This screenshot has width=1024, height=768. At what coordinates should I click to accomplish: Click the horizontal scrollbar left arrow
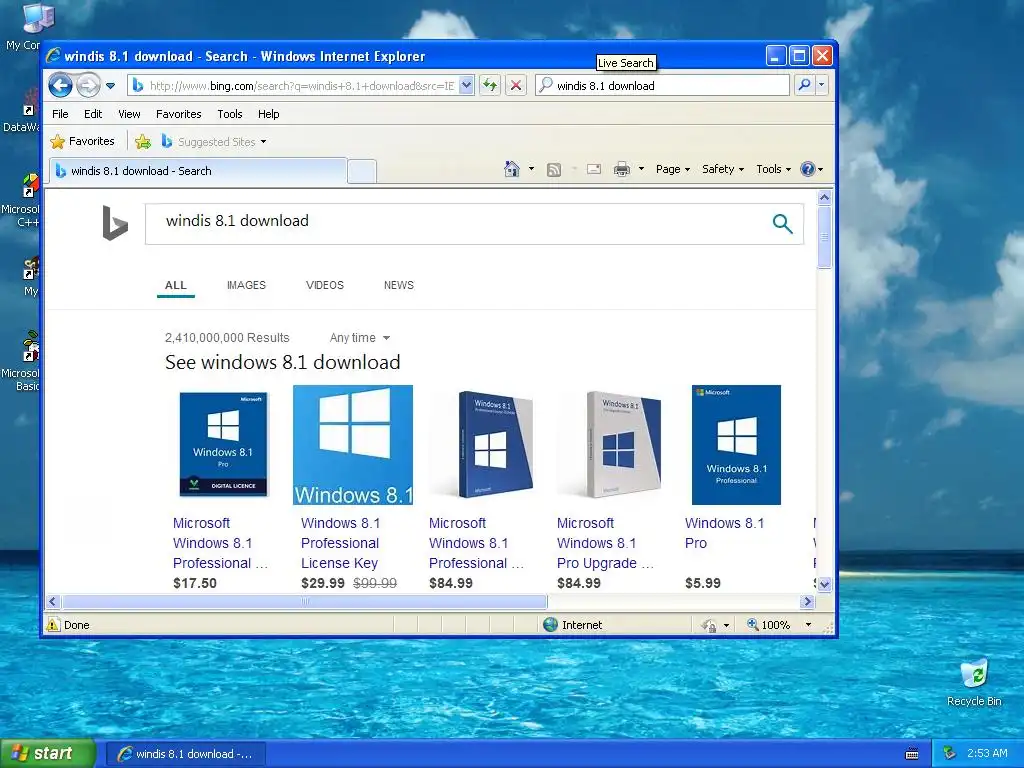(x=53, y=601)
